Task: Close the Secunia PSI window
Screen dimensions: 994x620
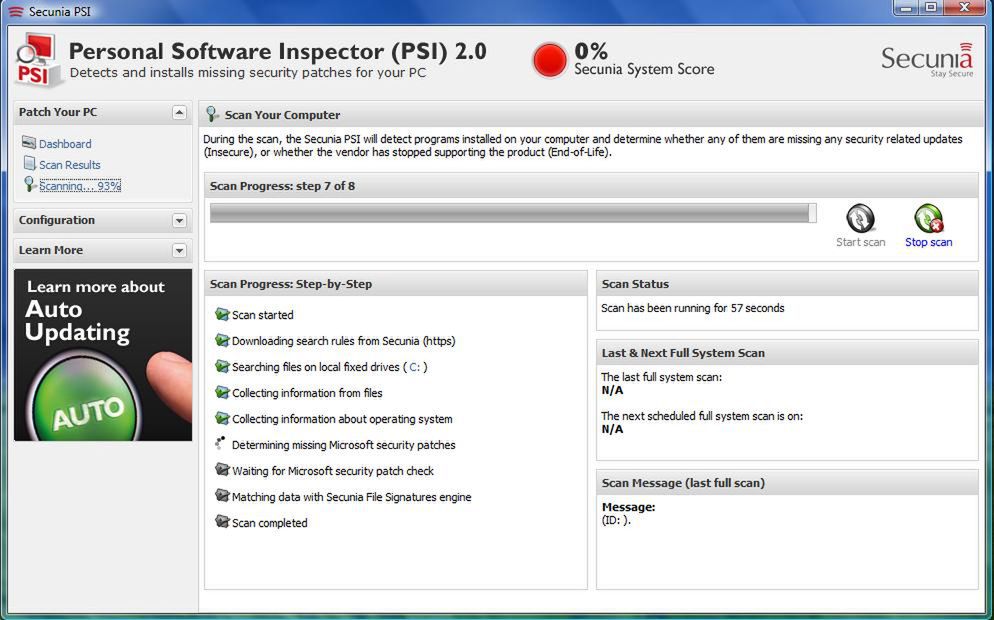Action: (x=964, y=8)
